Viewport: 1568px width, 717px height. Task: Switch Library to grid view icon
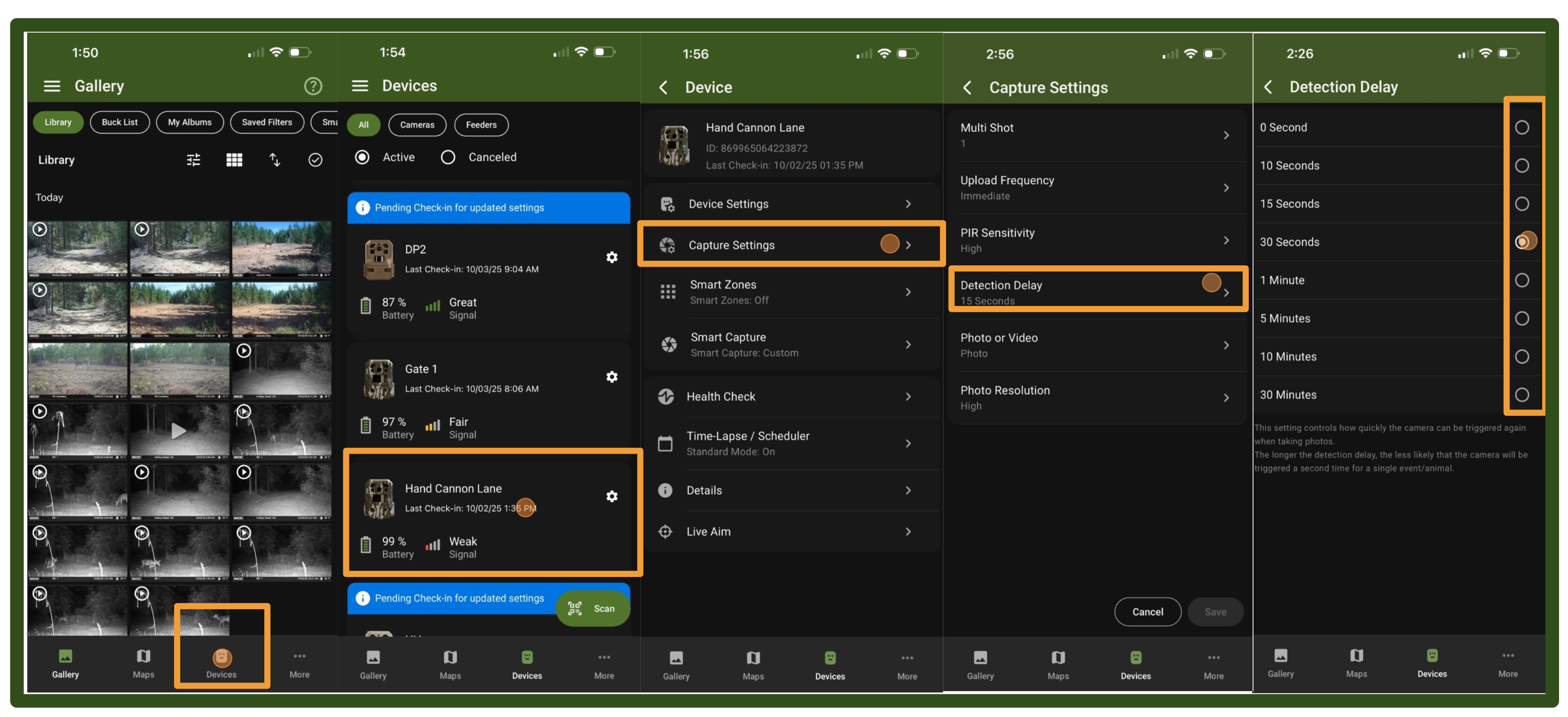(235, 160)
